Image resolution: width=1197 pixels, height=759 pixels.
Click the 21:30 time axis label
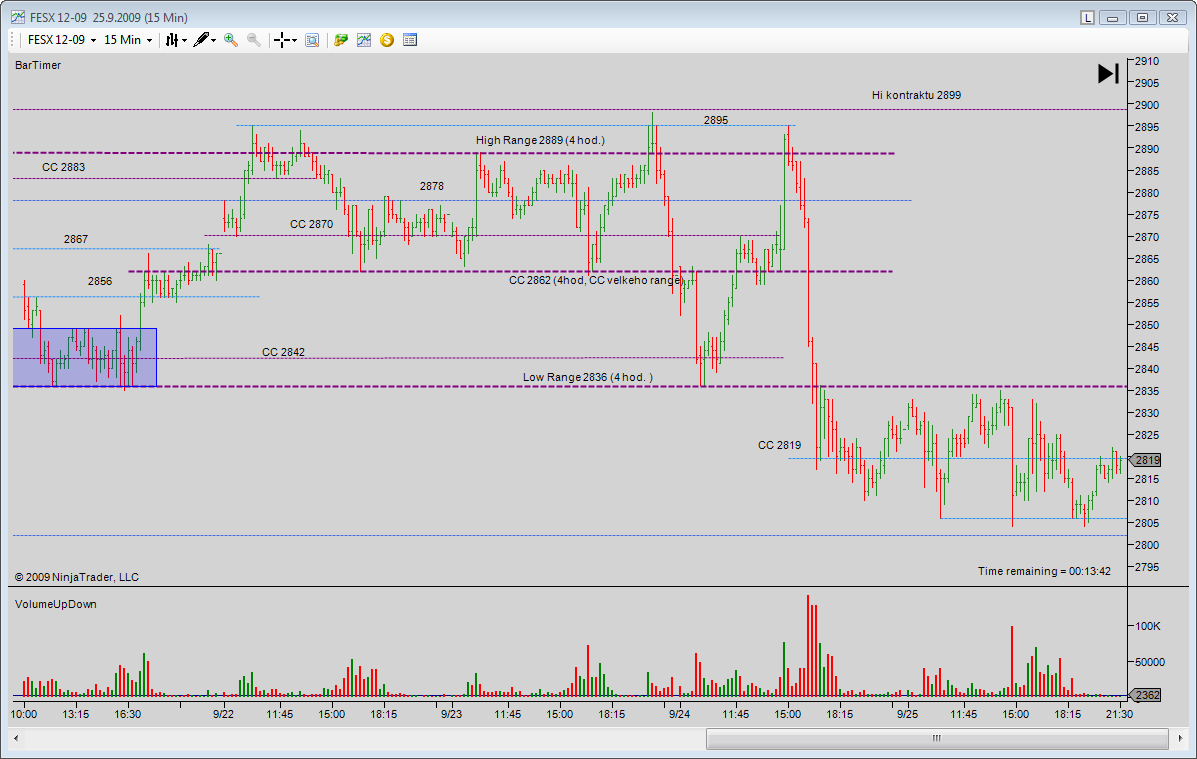pyautogui.click(x=1119, y=714)
